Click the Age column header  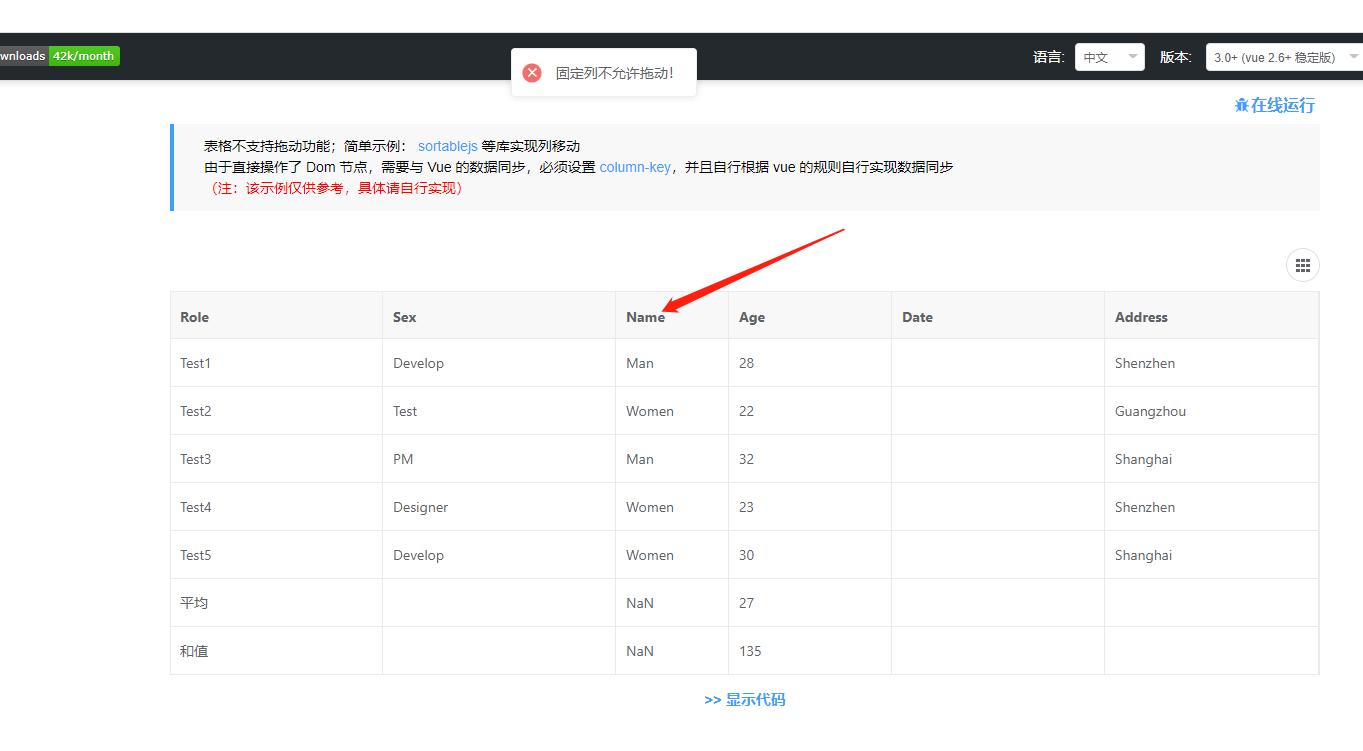pyautogui.click(x=810, y=316)
